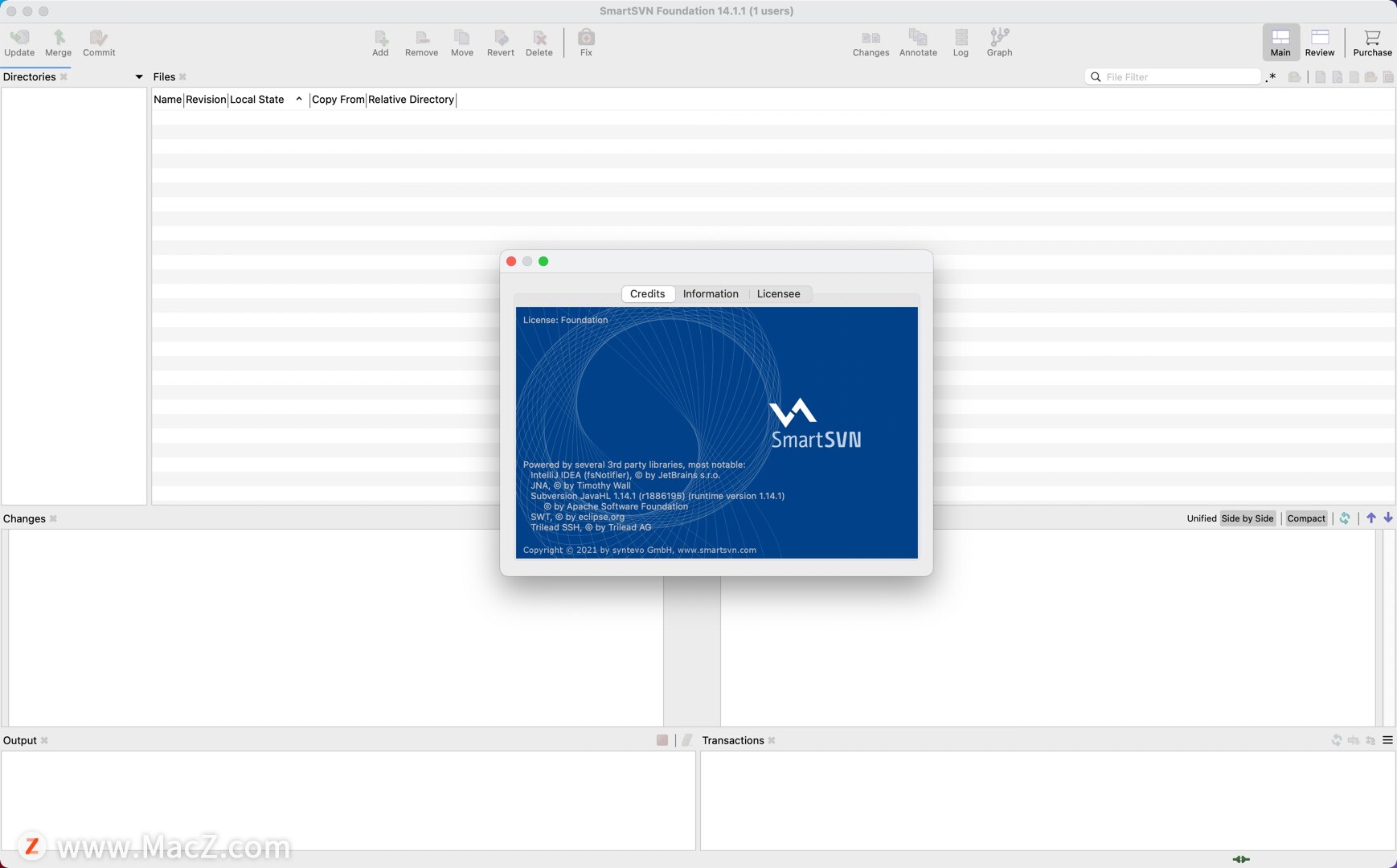Close the Output panel tab
The height and width of the screenshot is (868, 1397).
click(x=44, y=741)
